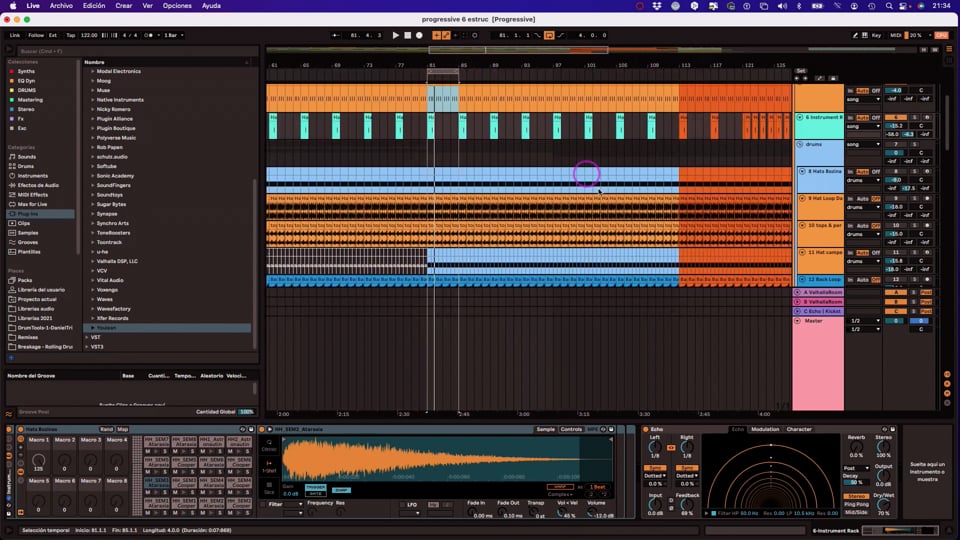Select the Synths collection
The width and height of the screenshot is (960, 540).
[26, 72]
